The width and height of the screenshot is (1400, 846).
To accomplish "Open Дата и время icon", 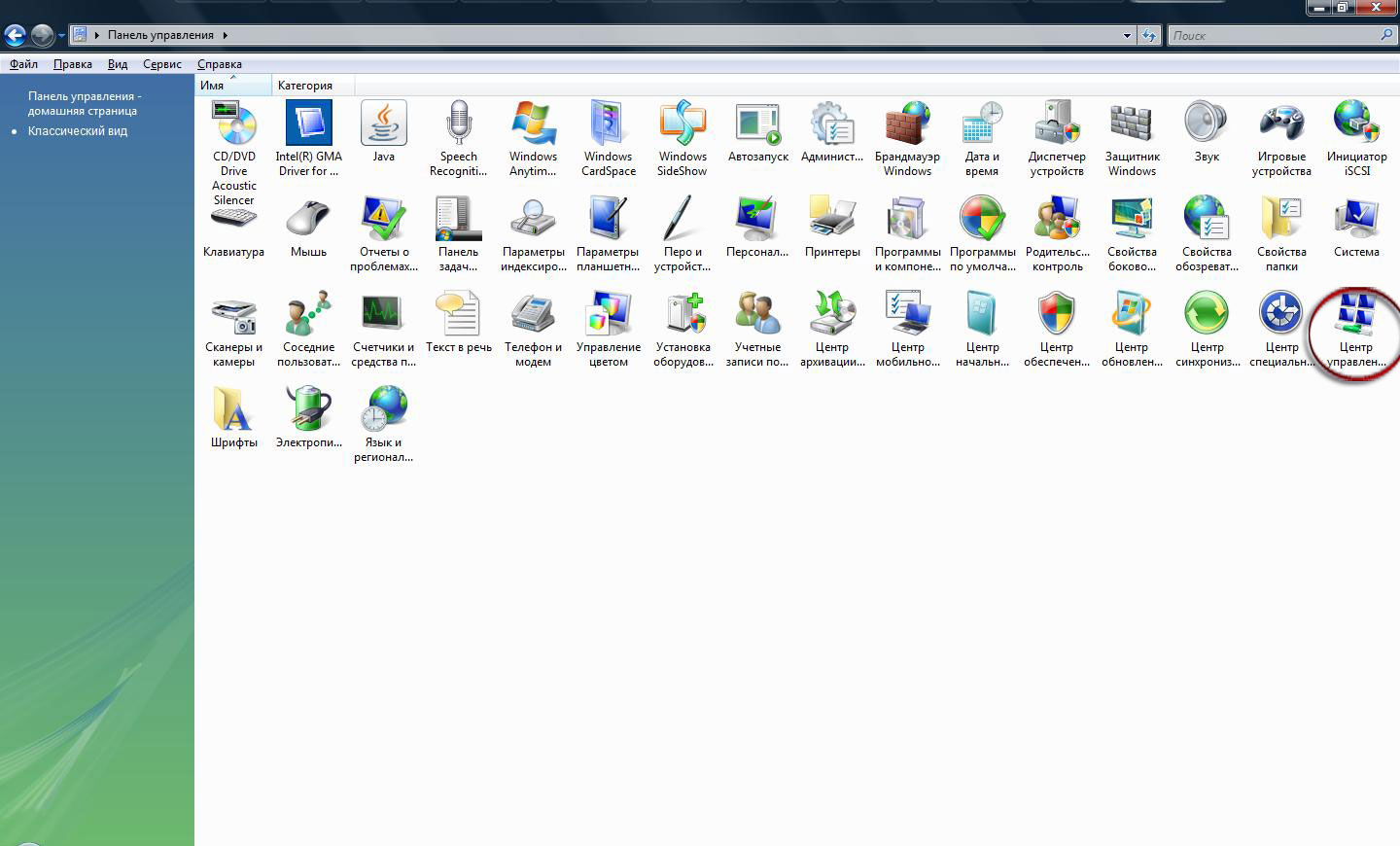I will coord(983,124).
